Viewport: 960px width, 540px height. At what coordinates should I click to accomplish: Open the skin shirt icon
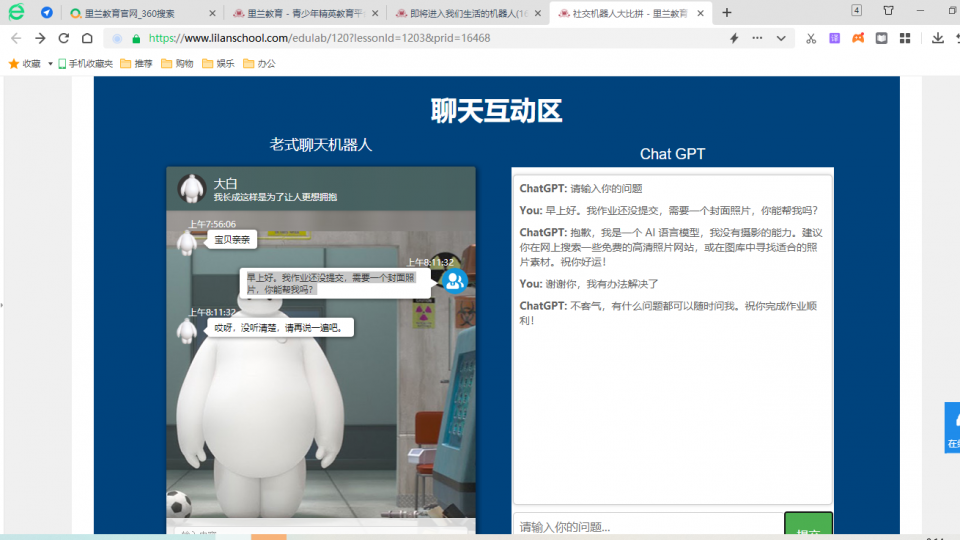click(x=888, y=10)
